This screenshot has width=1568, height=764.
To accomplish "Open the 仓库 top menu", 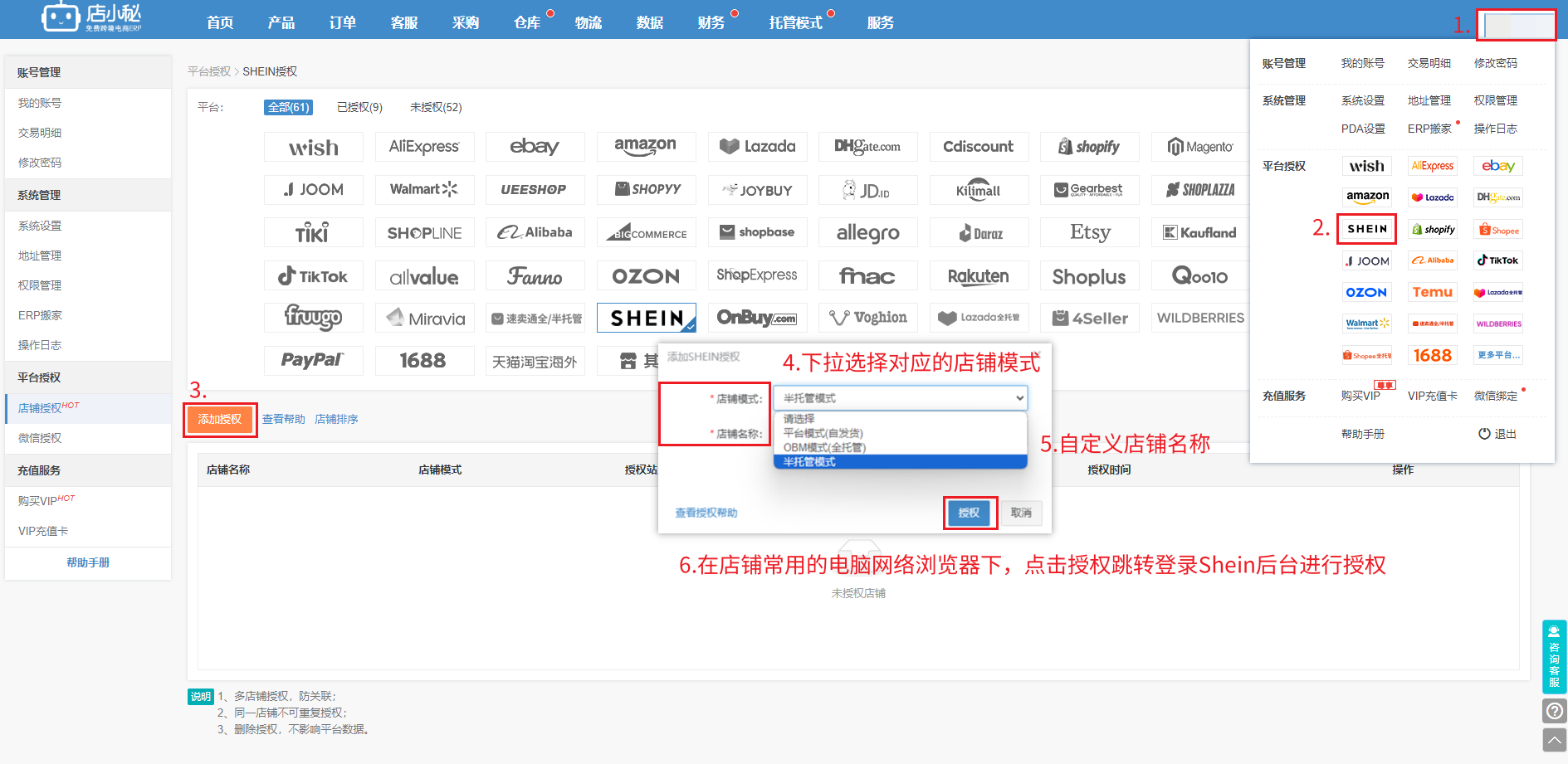I will click(x=527, y=22).
